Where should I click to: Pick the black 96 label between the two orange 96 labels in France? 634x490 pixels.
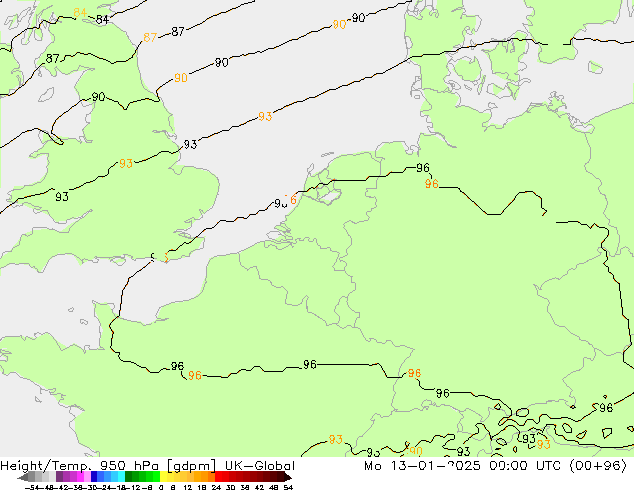[310, 365]
